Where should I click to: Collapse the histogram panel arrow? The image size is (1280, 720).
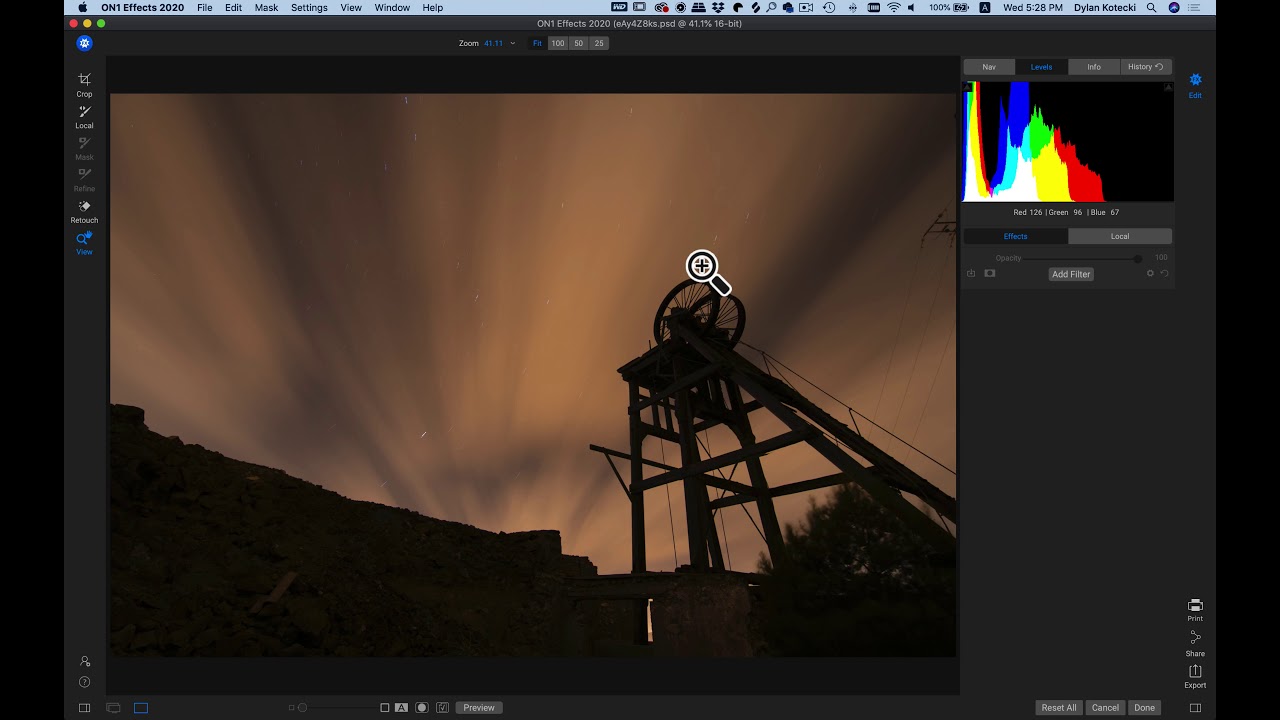(1168, 86)
